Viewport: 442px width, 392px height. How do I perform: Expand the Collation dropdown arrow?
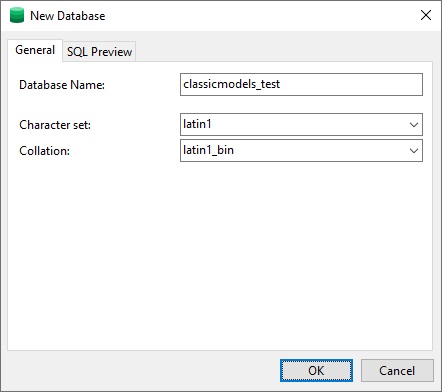pos(414,151)
